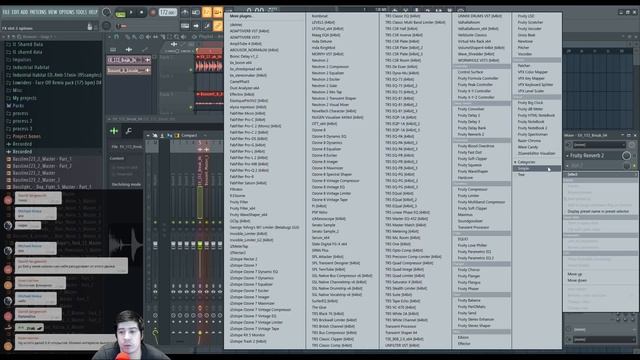Choose VFX Keyboard Splitter plugin
This screenshot has height=360, width=640.
click(x=535, y=84)
